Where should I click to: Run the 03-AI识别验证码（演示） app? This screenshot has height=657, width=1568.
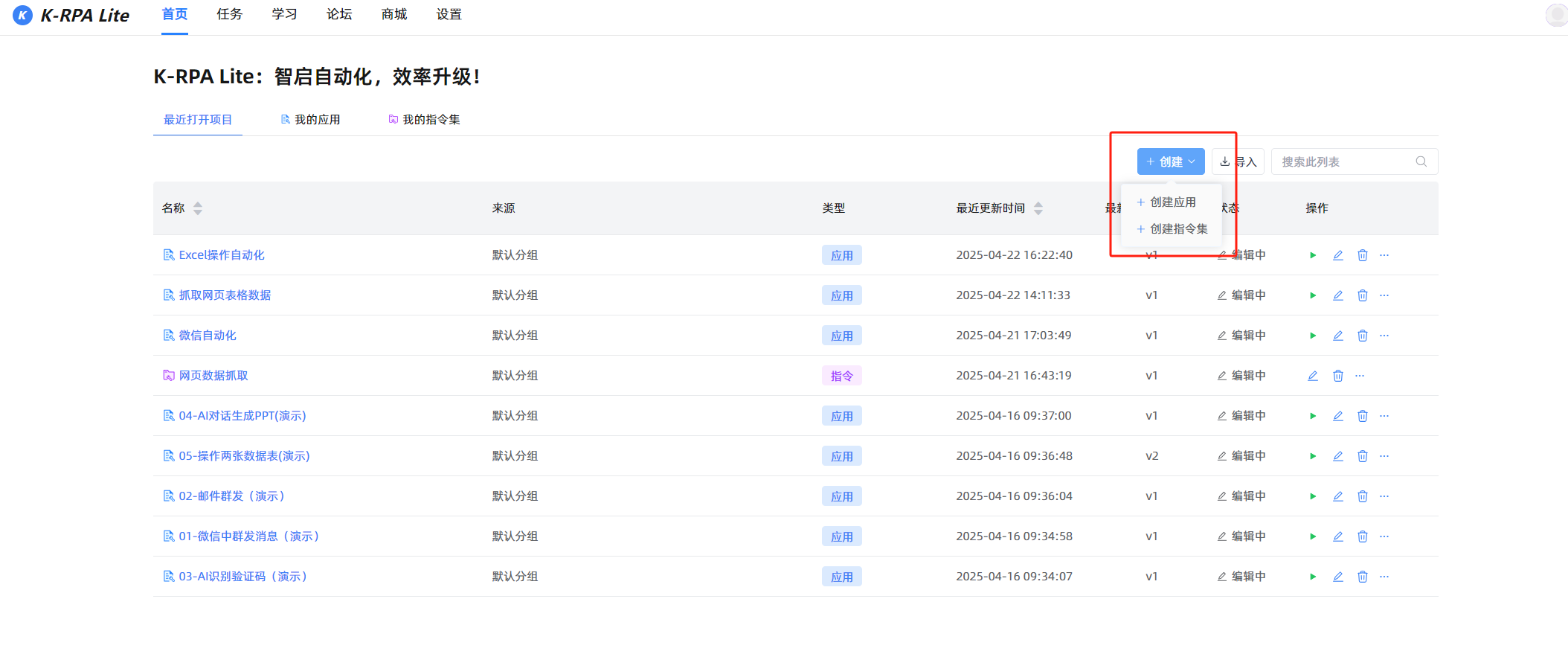coord(1313,577)
